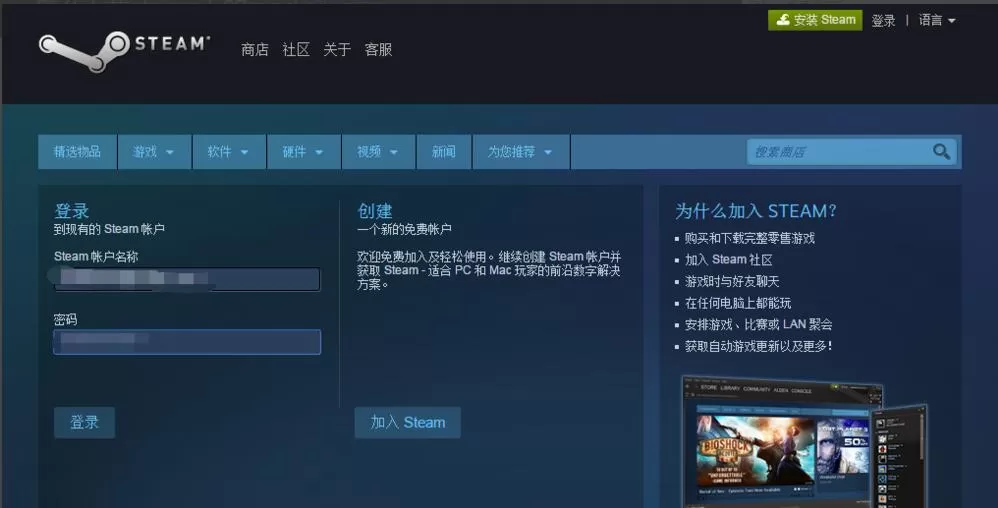998x508 pixels.
Task: Click the text 安排游戏、比赛或 LAN 聚会
Action: click(x=759, y=325)
